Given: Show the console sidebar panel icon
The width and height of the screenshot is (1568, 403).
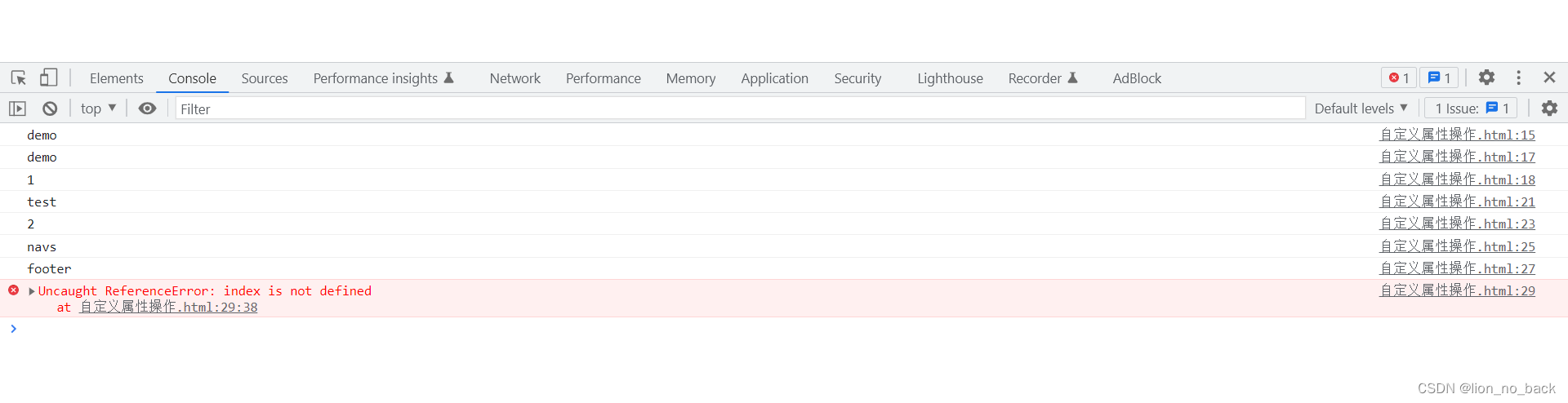Looking at the screenshot, I should coord(17,108).
